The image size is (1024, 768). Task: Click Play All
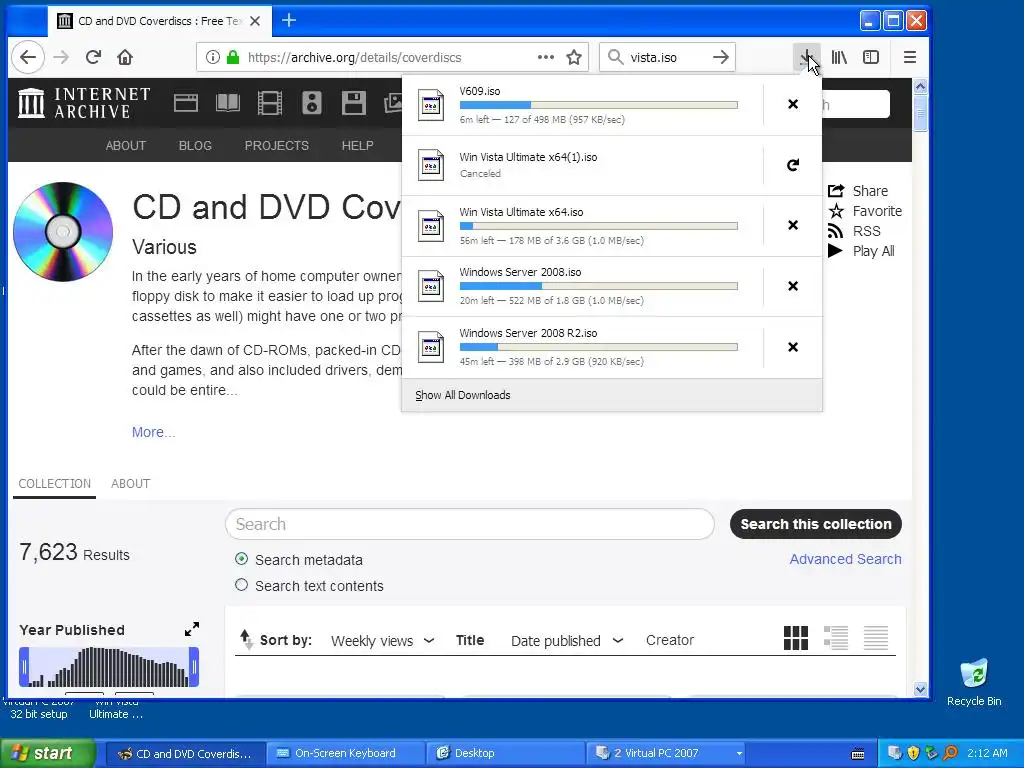click(x=861, y=251)
